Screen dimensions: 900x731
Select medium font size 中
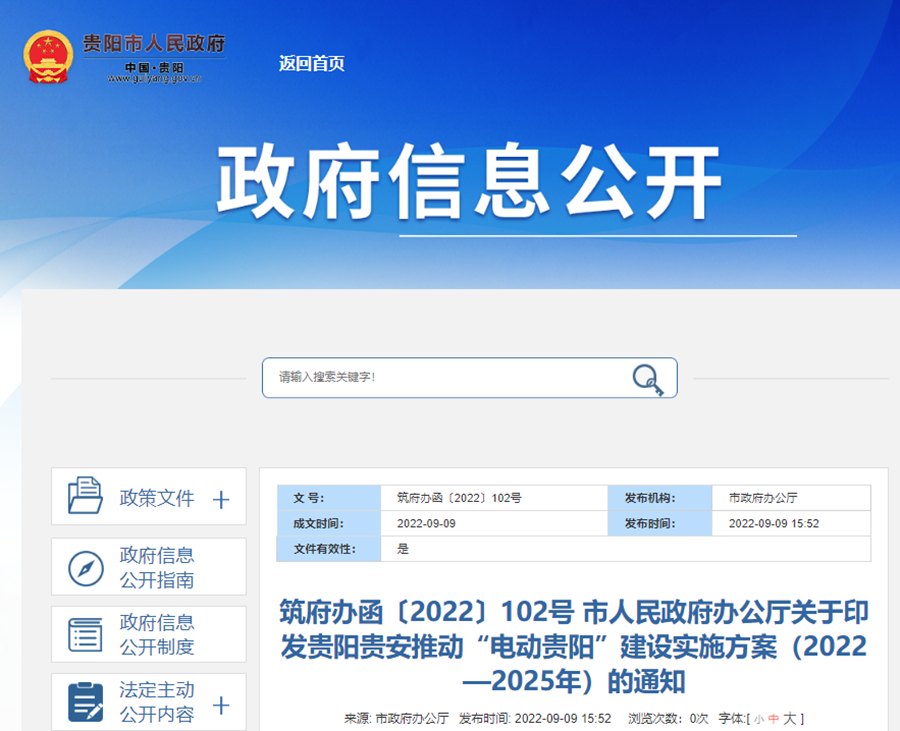(773, 718)
